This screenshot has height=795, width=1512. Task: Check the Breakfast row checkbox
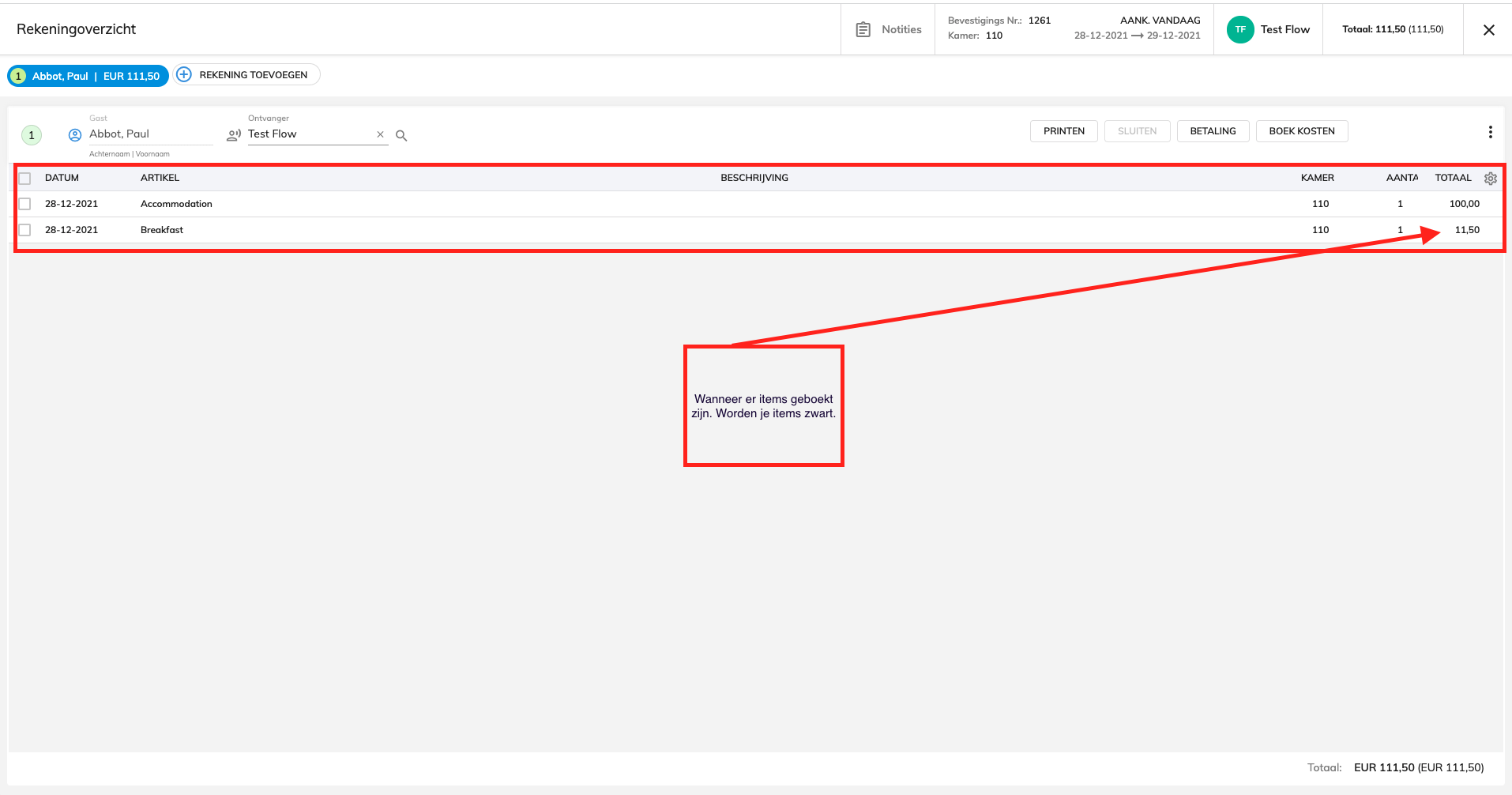tap(24, 230)
